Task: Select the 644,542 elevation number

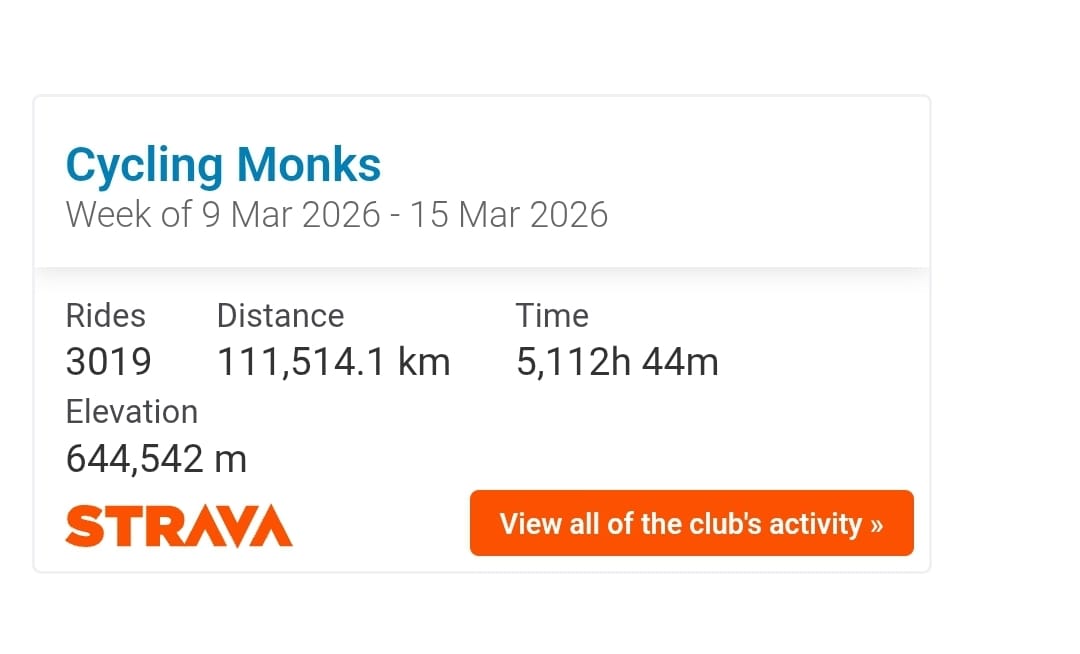Action: [135, 459]
